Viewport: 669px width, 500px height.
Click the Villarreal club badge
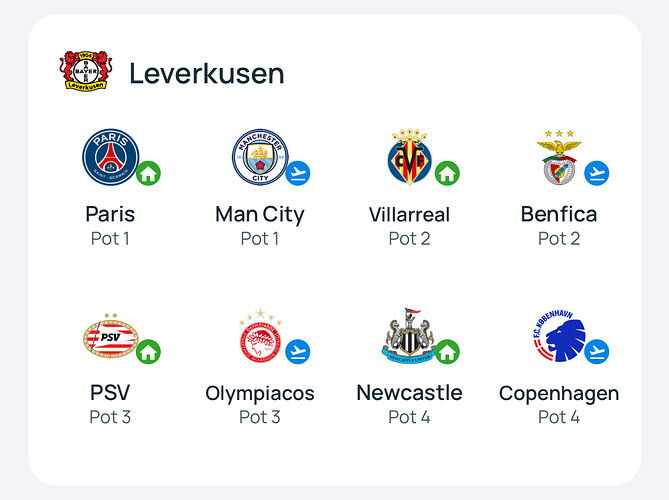408,158
